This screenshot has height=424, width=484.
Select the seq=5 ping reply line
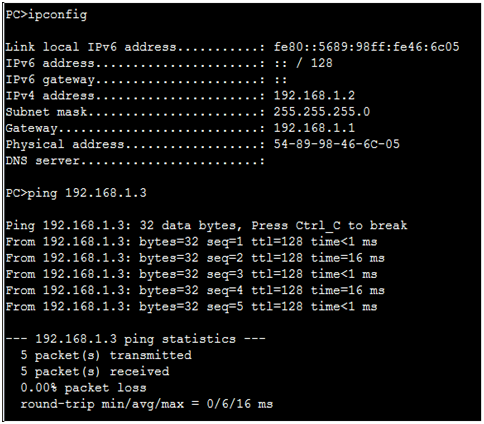tap(191, 307)
